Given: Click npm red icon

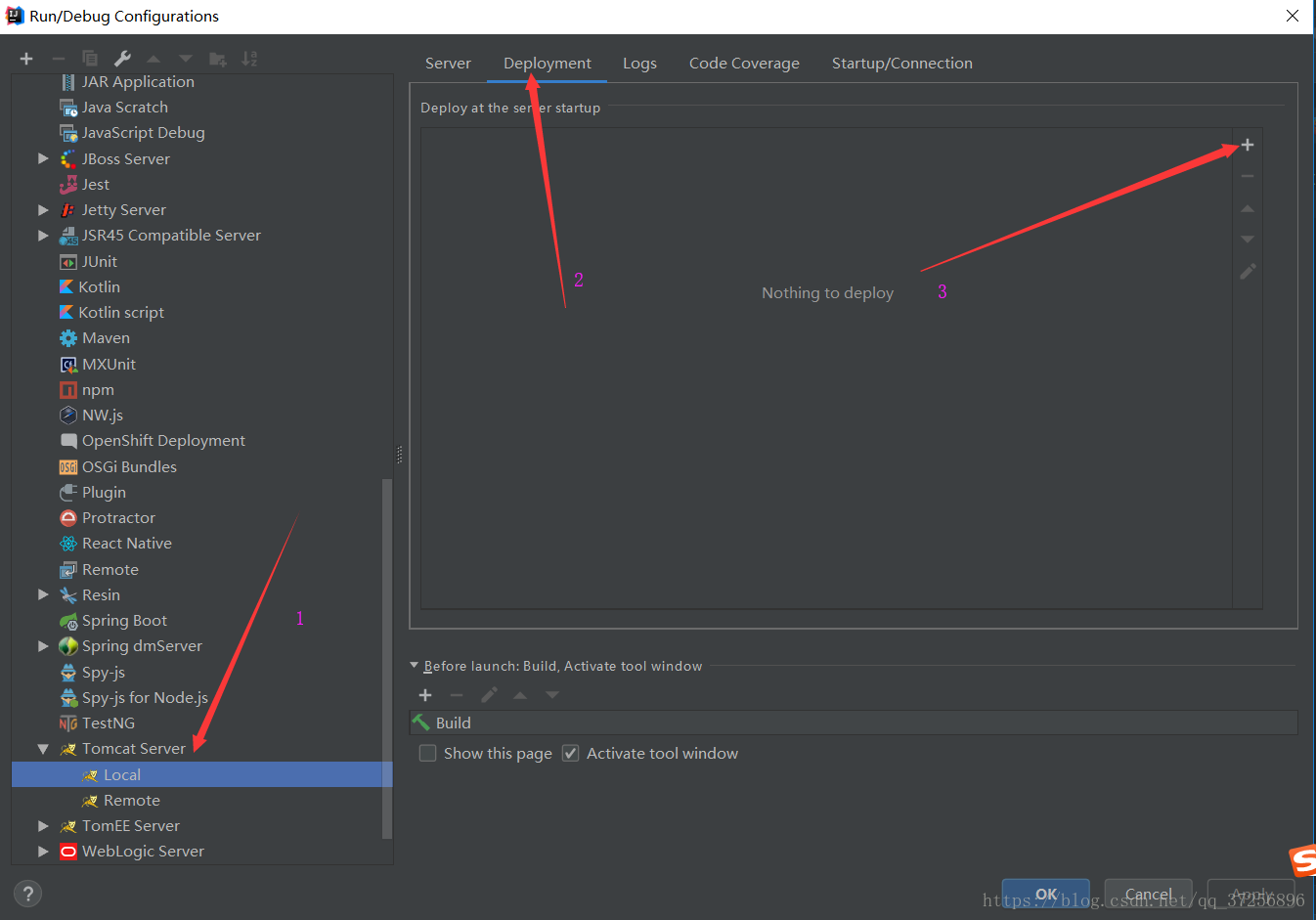Looking at the screenshot, I should tap(68, 390).
